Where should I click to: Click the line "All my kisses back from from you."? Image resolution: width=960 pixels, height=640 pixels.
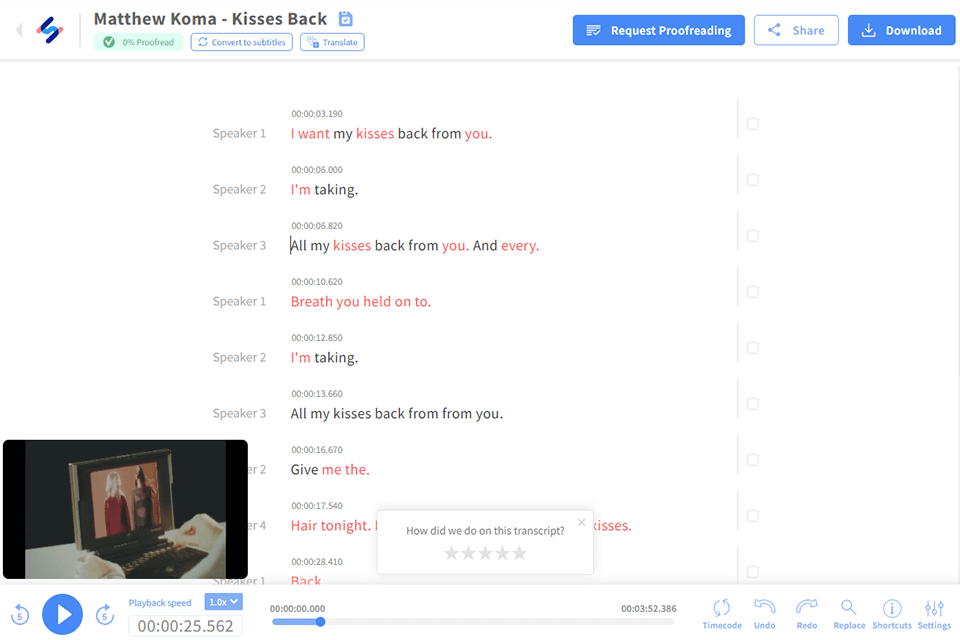397,414
